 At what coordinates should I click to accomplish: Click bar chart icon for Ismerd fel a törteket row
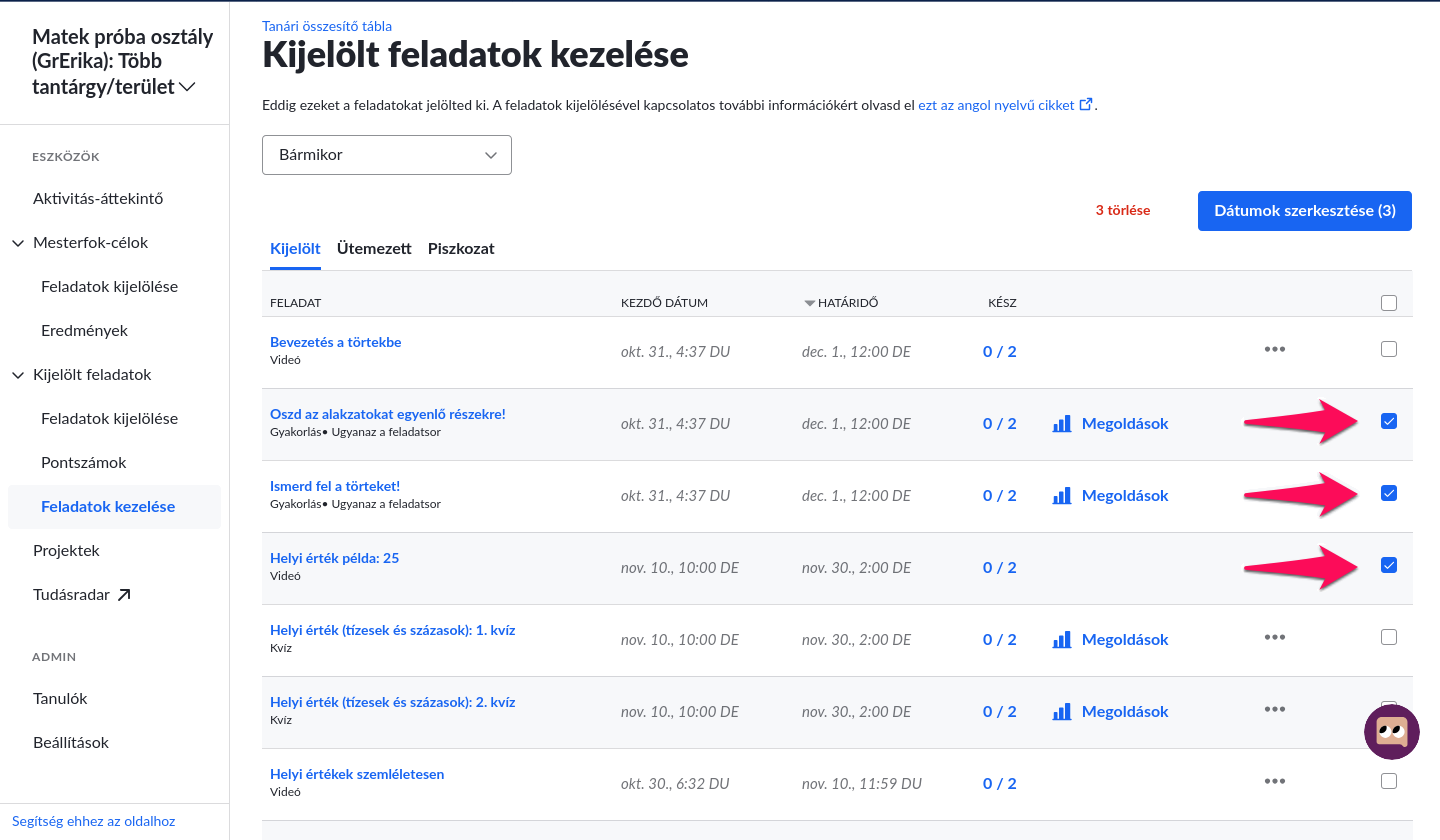1062,496
